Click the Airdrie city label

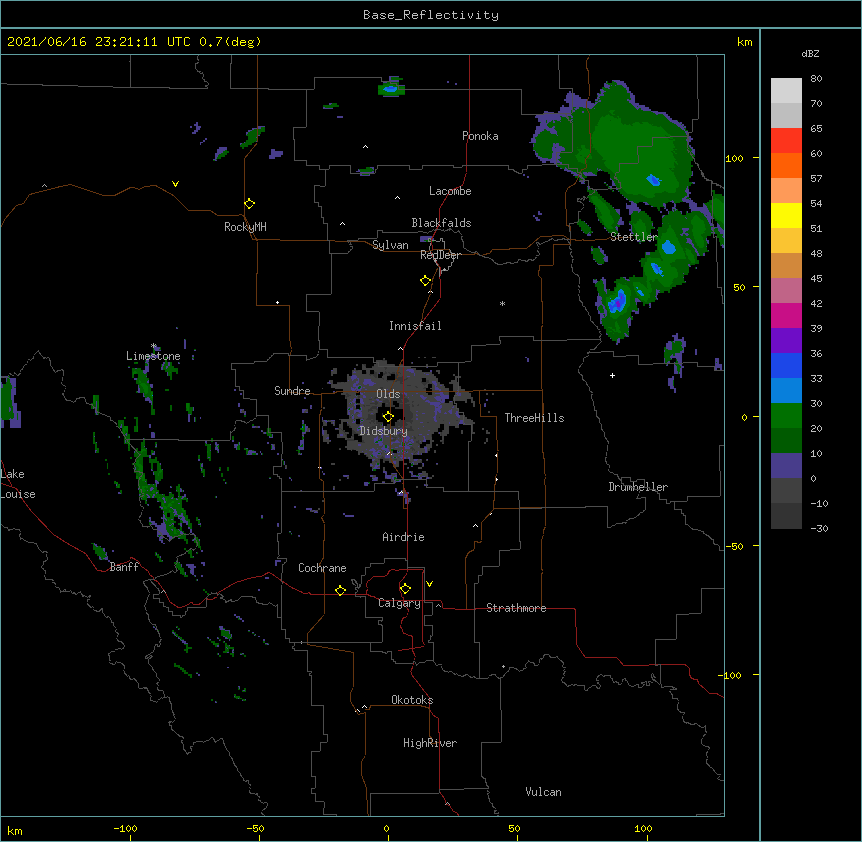(x=404, y=537)
